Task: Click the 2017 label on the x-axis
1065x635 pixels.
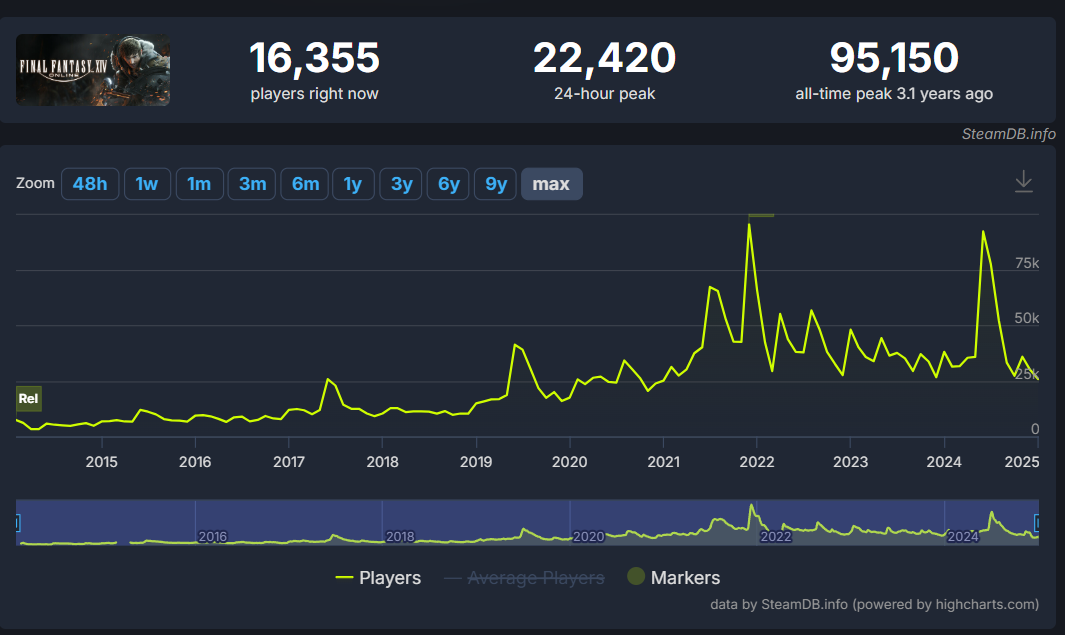Action: [289, 462]
